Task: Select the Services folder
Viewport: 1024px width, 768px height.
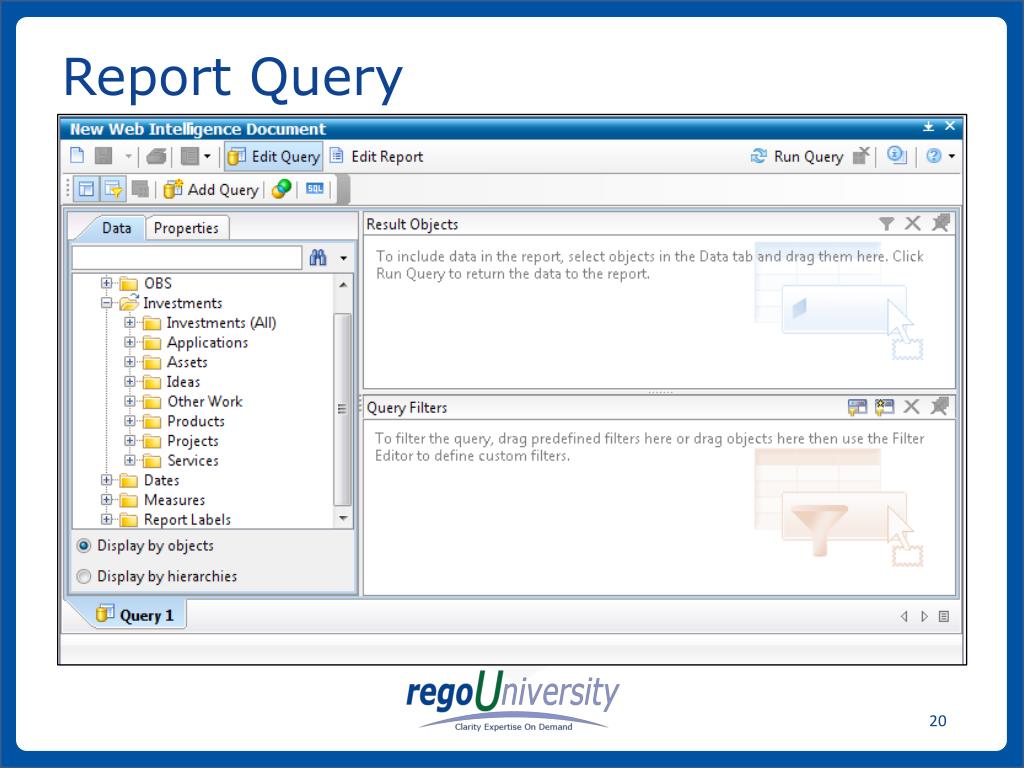Action: [x=192, y=460]
